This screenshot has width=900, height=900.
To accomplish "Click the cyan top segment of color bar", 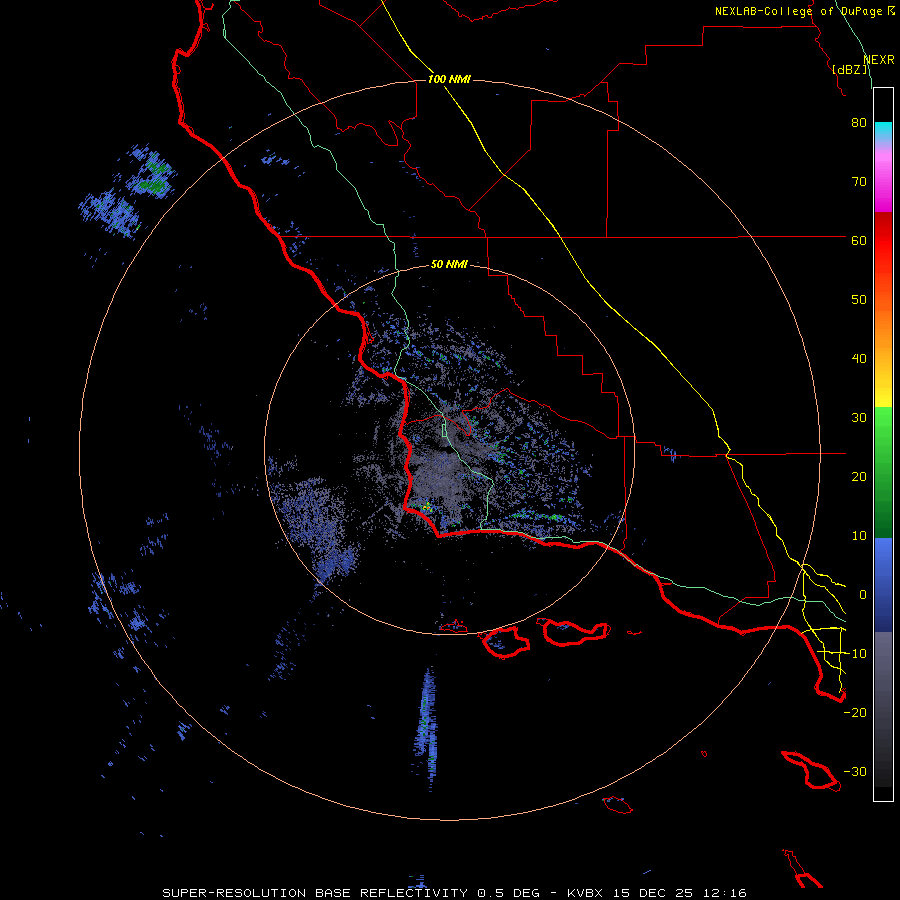I will [883, 130].
